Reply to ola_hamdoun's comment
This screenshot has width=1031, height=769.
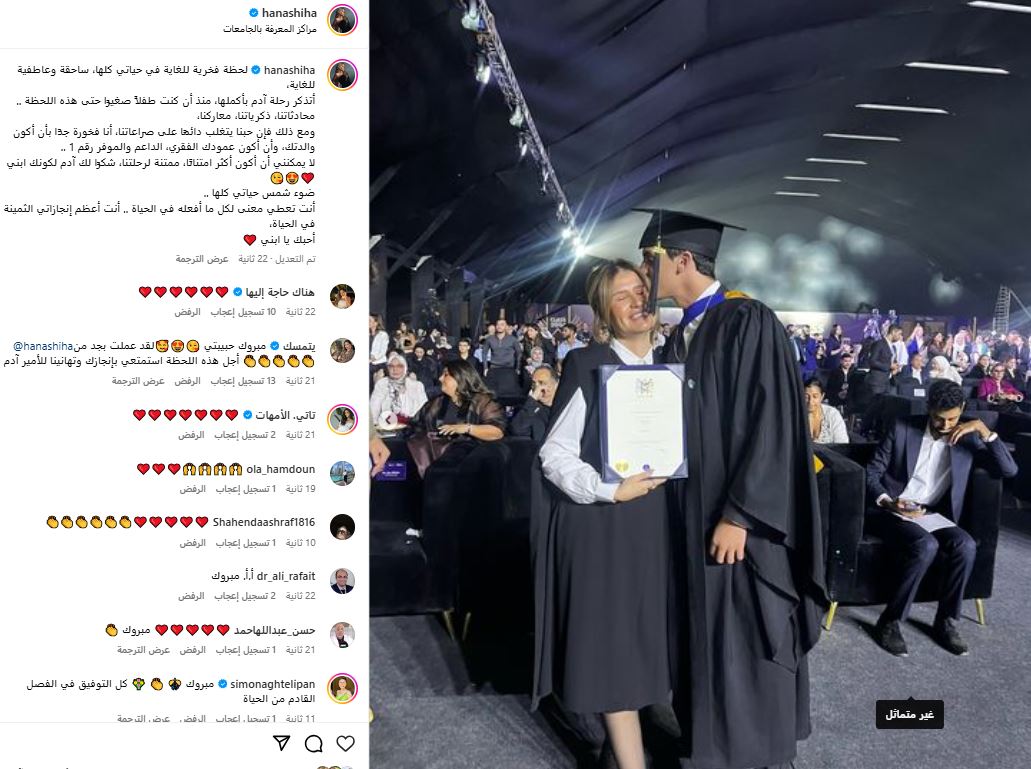point(193,489)
